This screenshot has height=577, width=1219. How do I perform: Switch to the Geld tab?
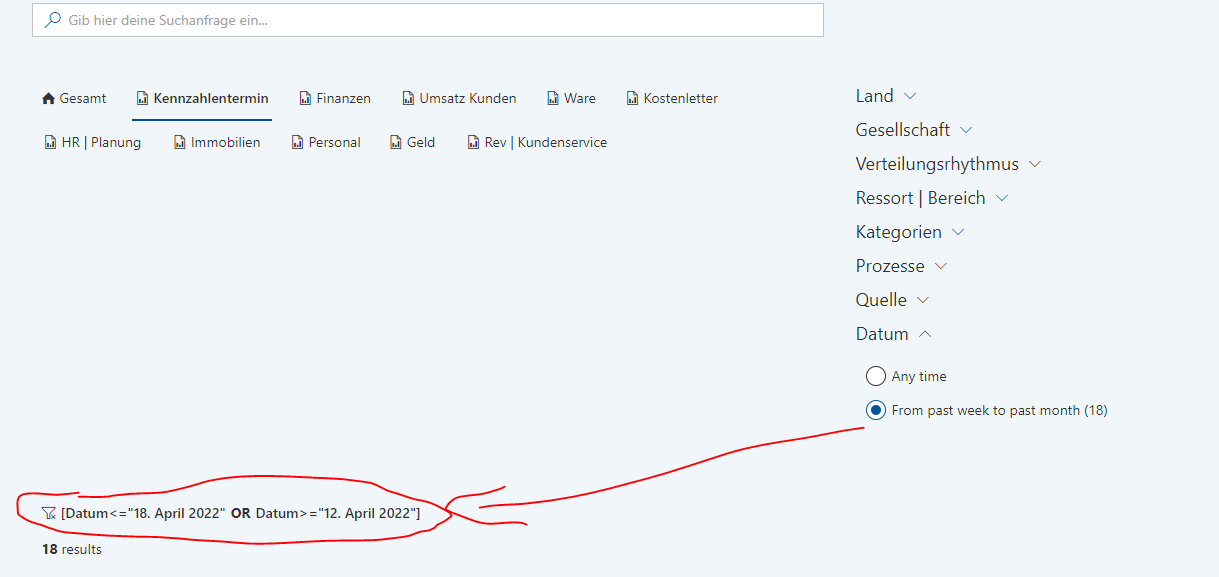coord(412,142)
